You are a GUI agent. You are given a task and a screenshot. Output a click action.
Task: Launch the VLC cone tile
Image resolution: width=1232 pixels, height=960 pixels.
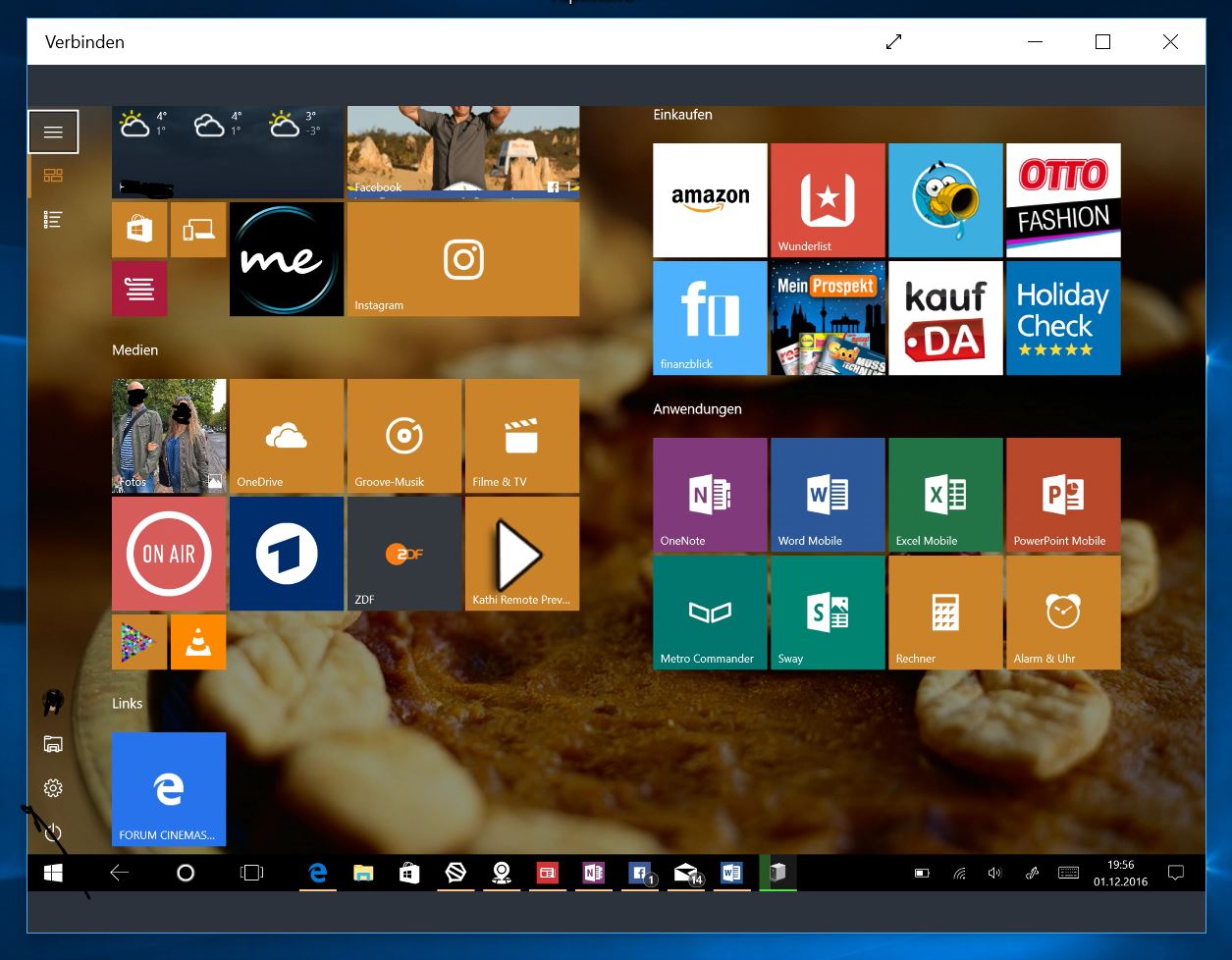click(x=198, y=642)
